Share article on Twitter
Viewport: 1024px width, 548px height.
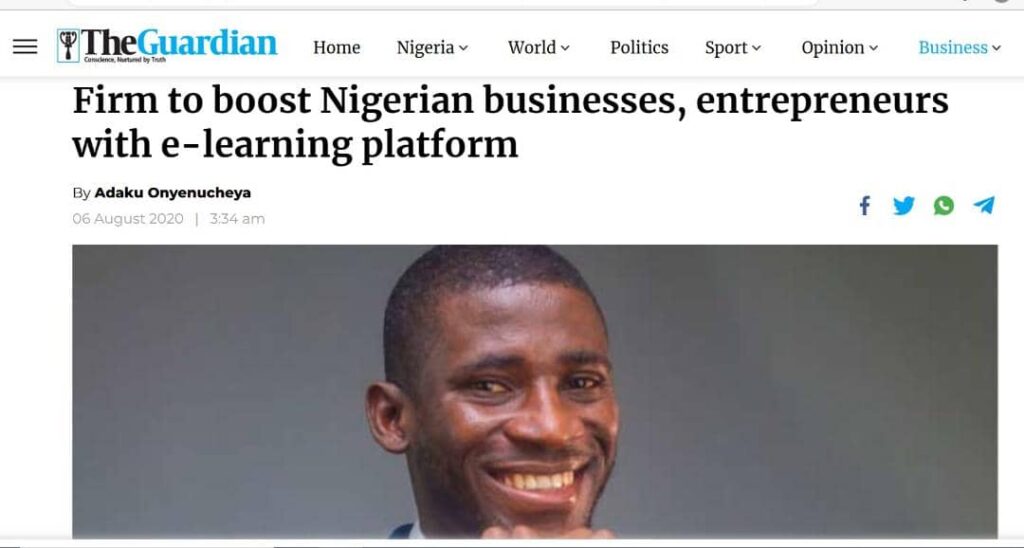904,206
